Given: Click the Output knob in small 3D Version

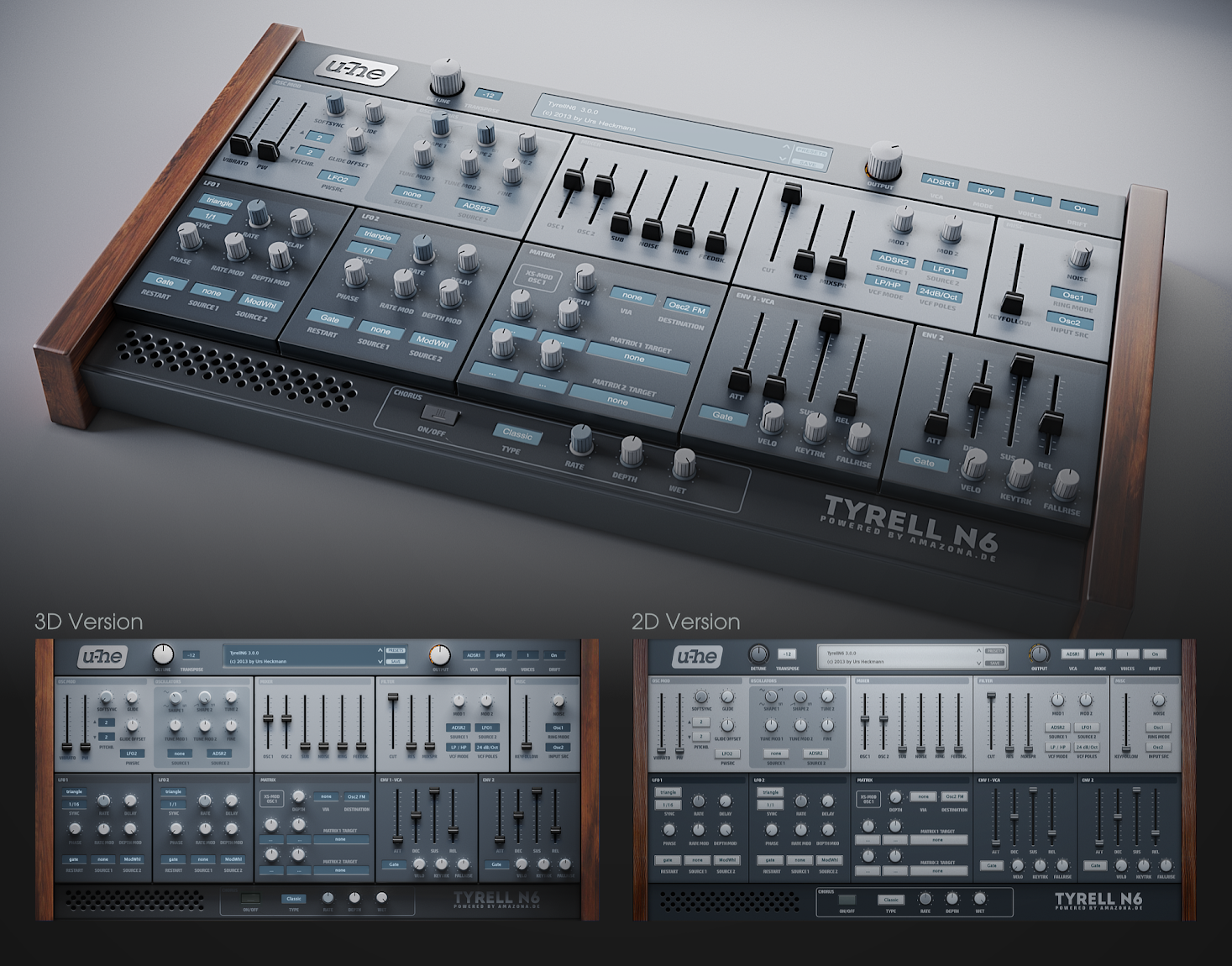Looking at the screenshot, I should [x=440, y=655].
